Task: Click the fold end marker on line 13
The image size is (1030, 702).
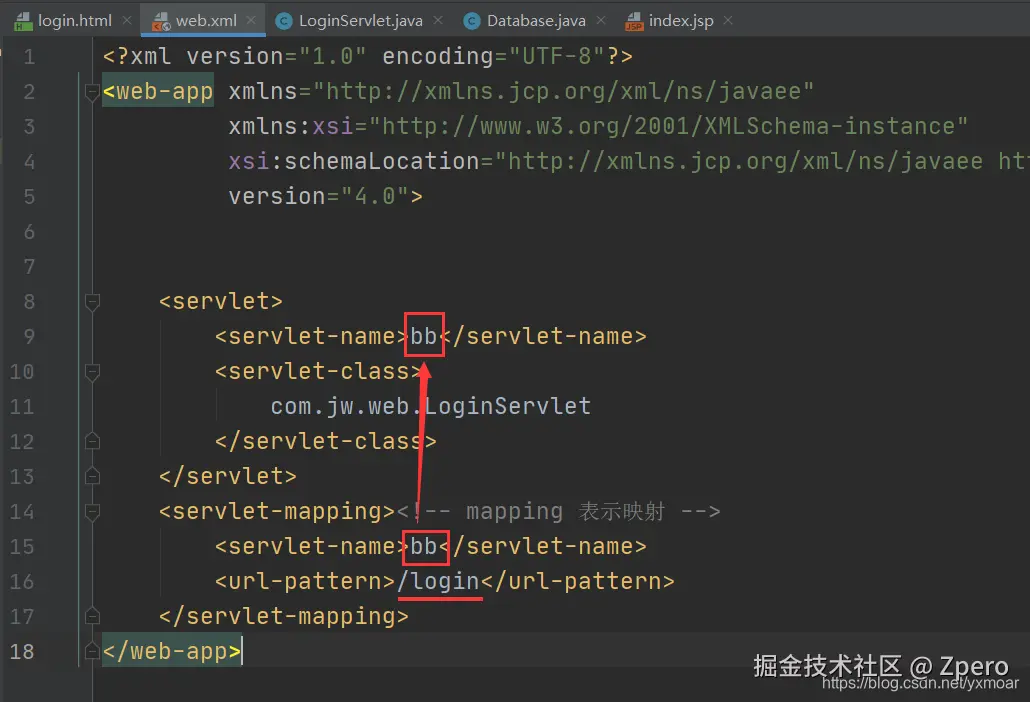Action: (x=92, y=476)
